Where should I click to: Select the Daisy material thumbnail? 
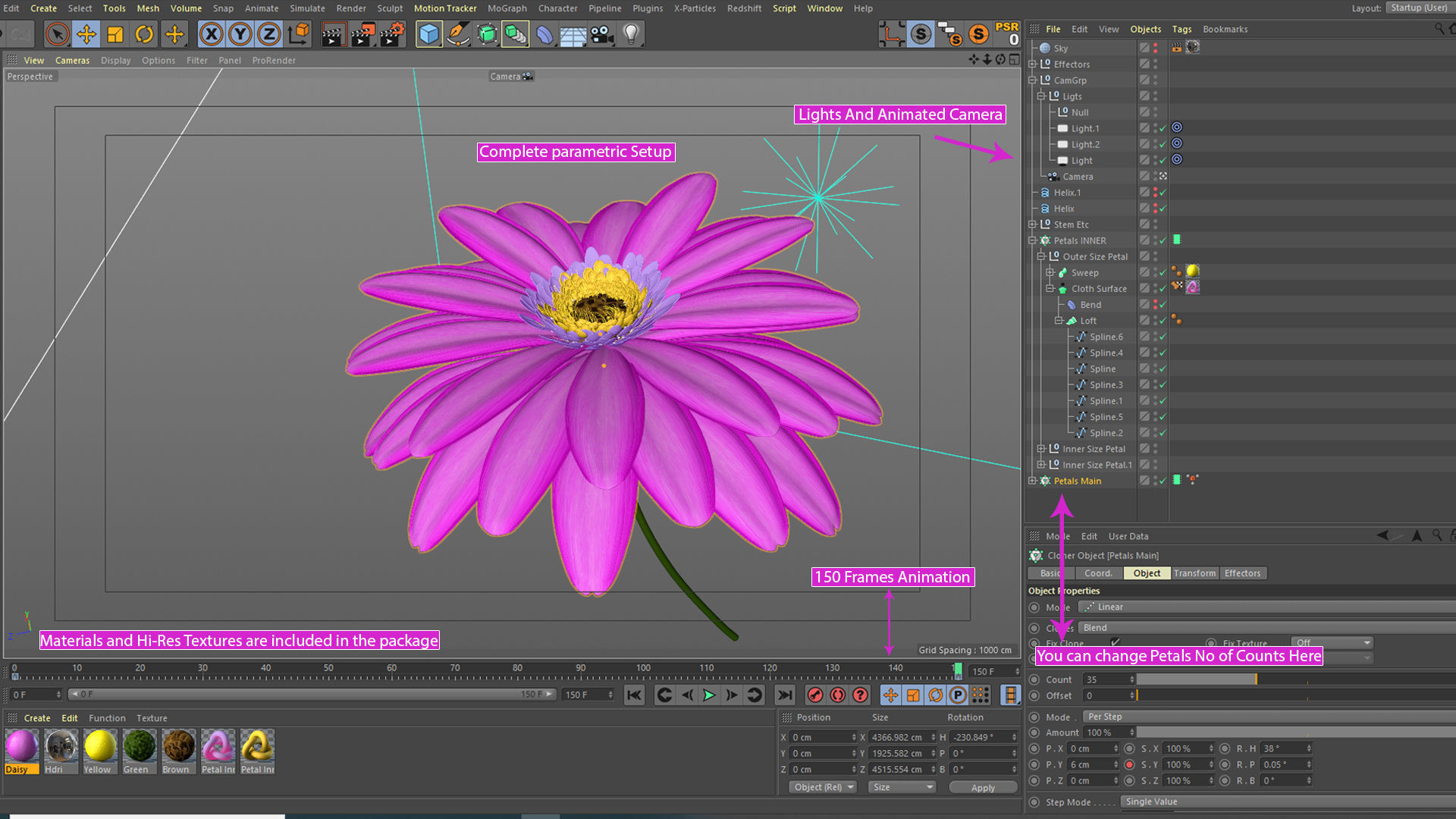click(x=22, y=746)
